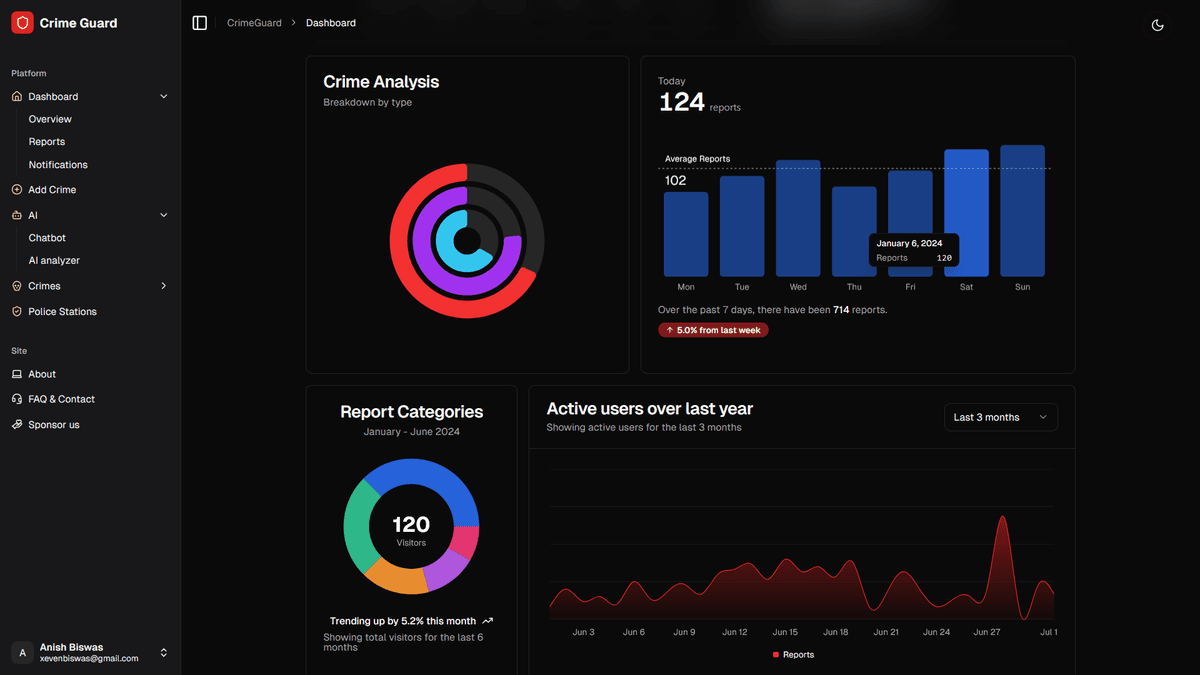The image size is (1200, 675).
Task: Switch to the Notifications page
Action: pos(57,164)
